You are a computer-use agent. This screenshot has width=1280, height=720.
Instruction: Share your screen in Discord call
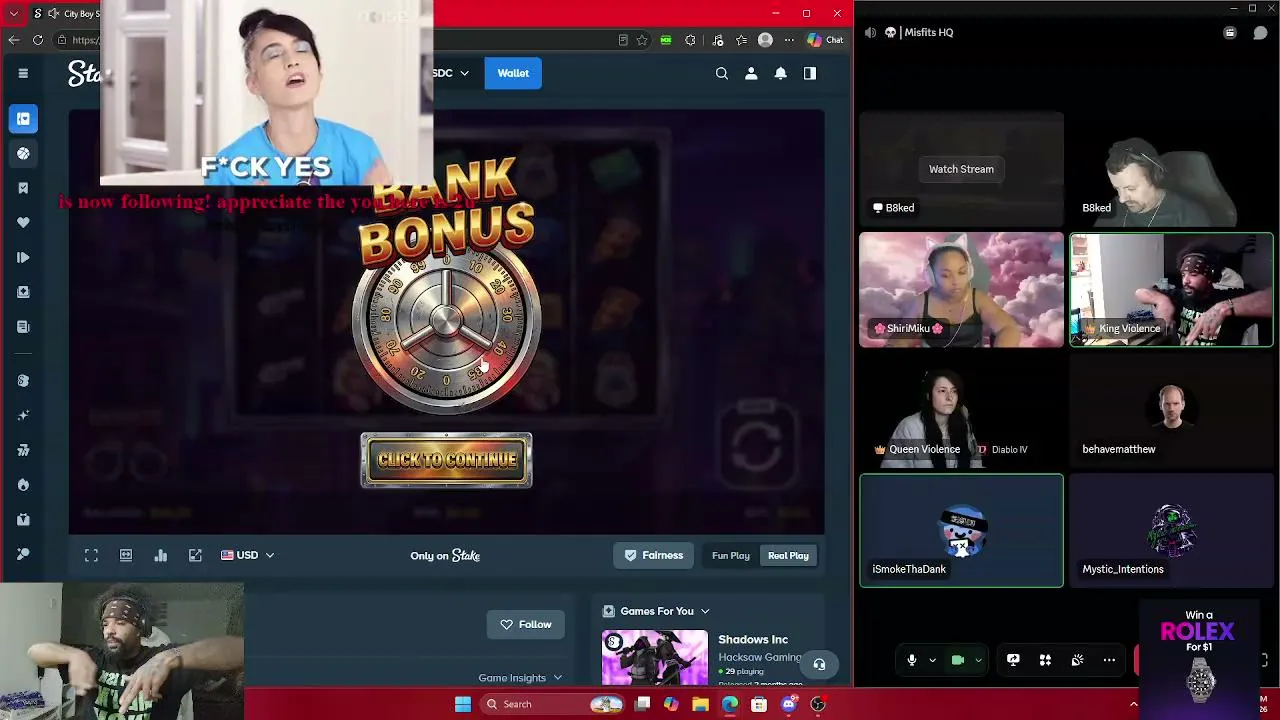click(x=1013, y=660)
